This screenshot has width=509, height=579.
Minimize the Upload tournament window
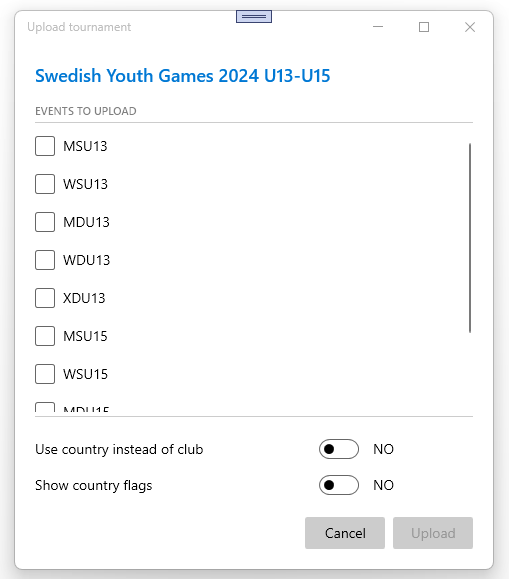click(x=378, y=27)
